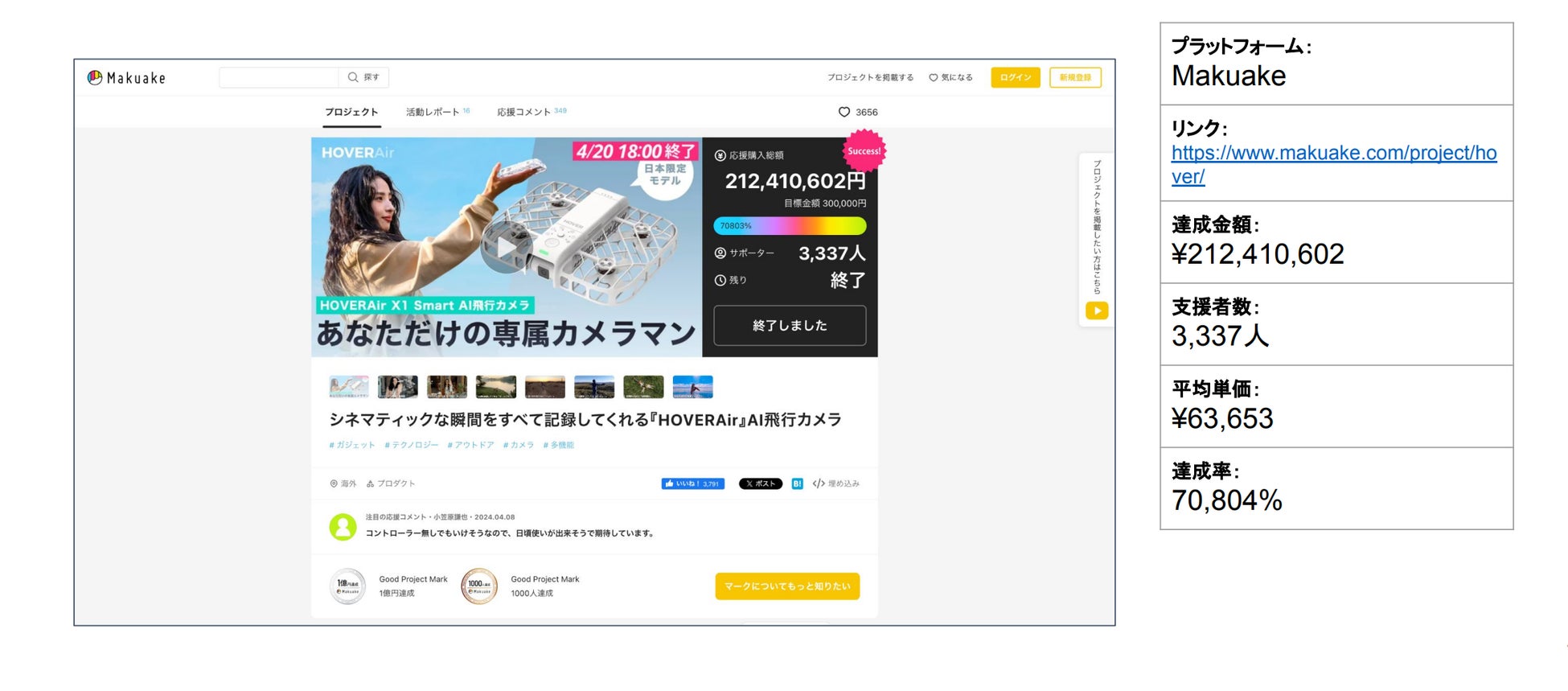Click into the search input field
1568x691 pixels.
coord(279,77)
